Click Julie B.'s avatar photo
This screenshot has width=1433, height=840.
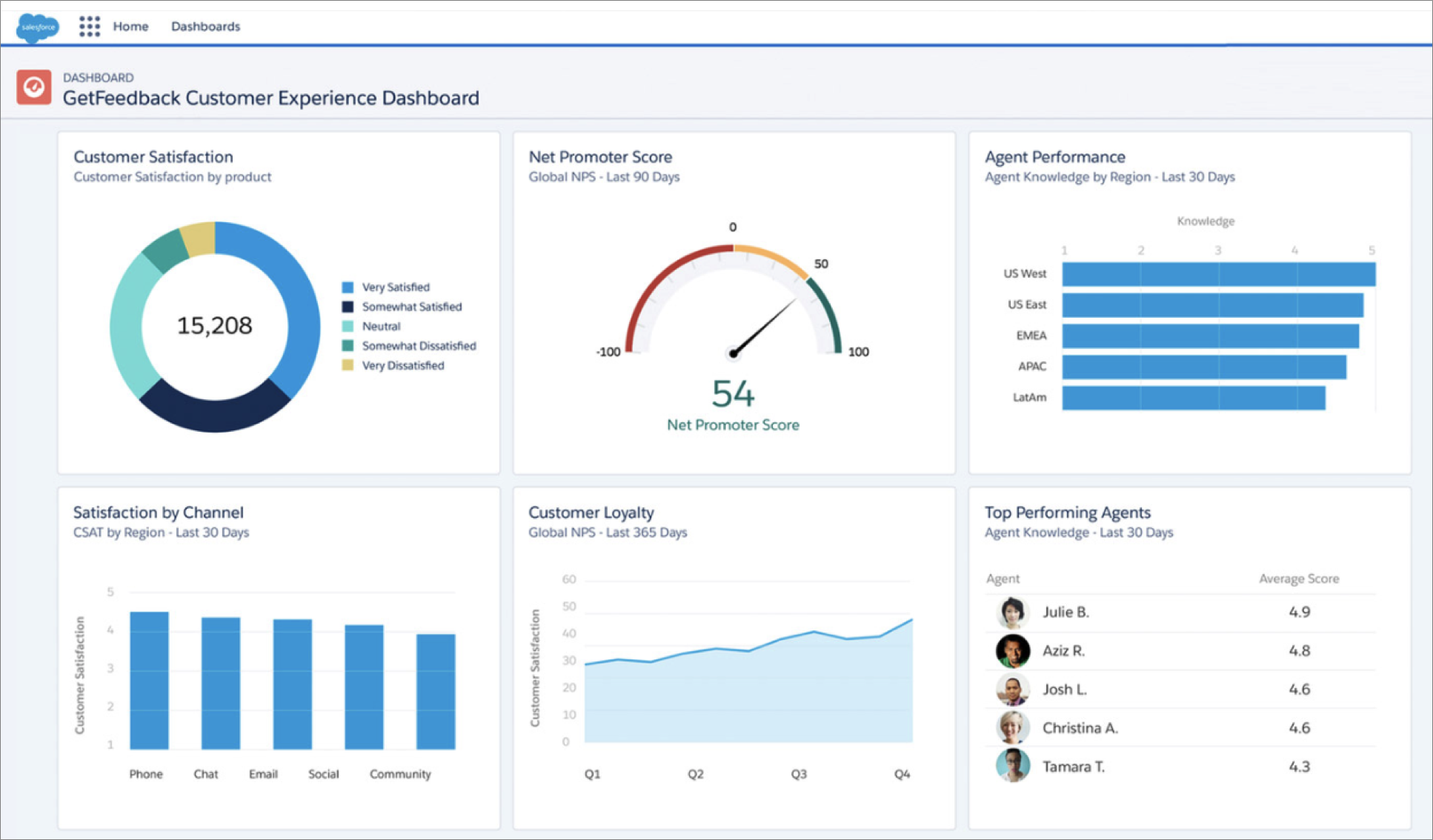tap(1012, 613)
